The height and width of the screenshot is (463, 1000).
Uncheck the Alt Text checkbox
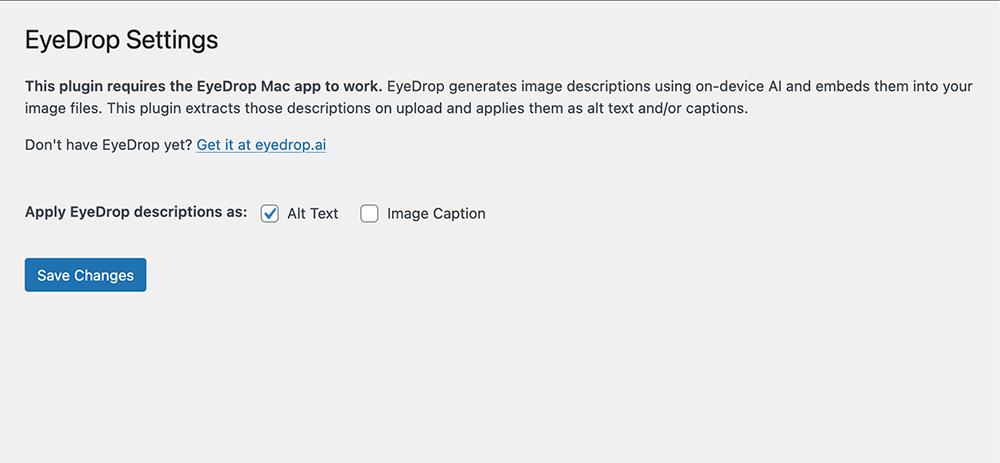coord(269,213)
